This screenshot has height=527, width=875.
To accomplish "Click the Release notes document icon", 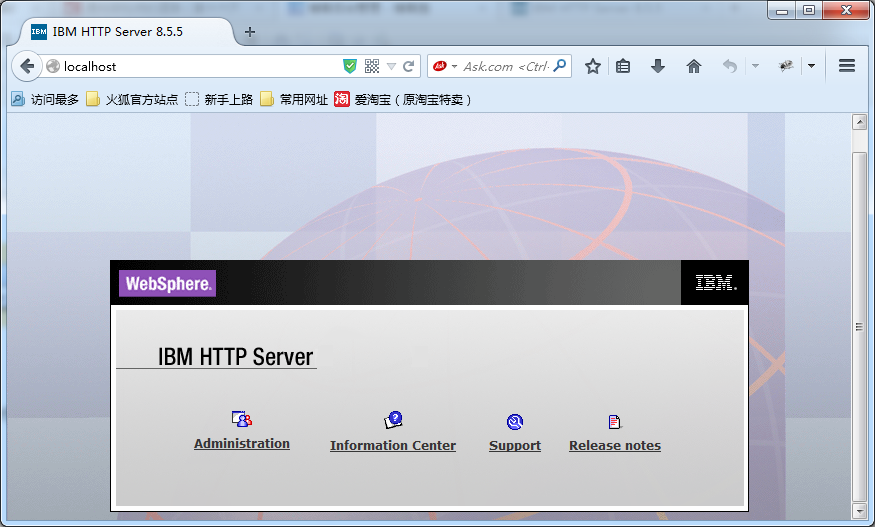I will [x=614, y=421].
